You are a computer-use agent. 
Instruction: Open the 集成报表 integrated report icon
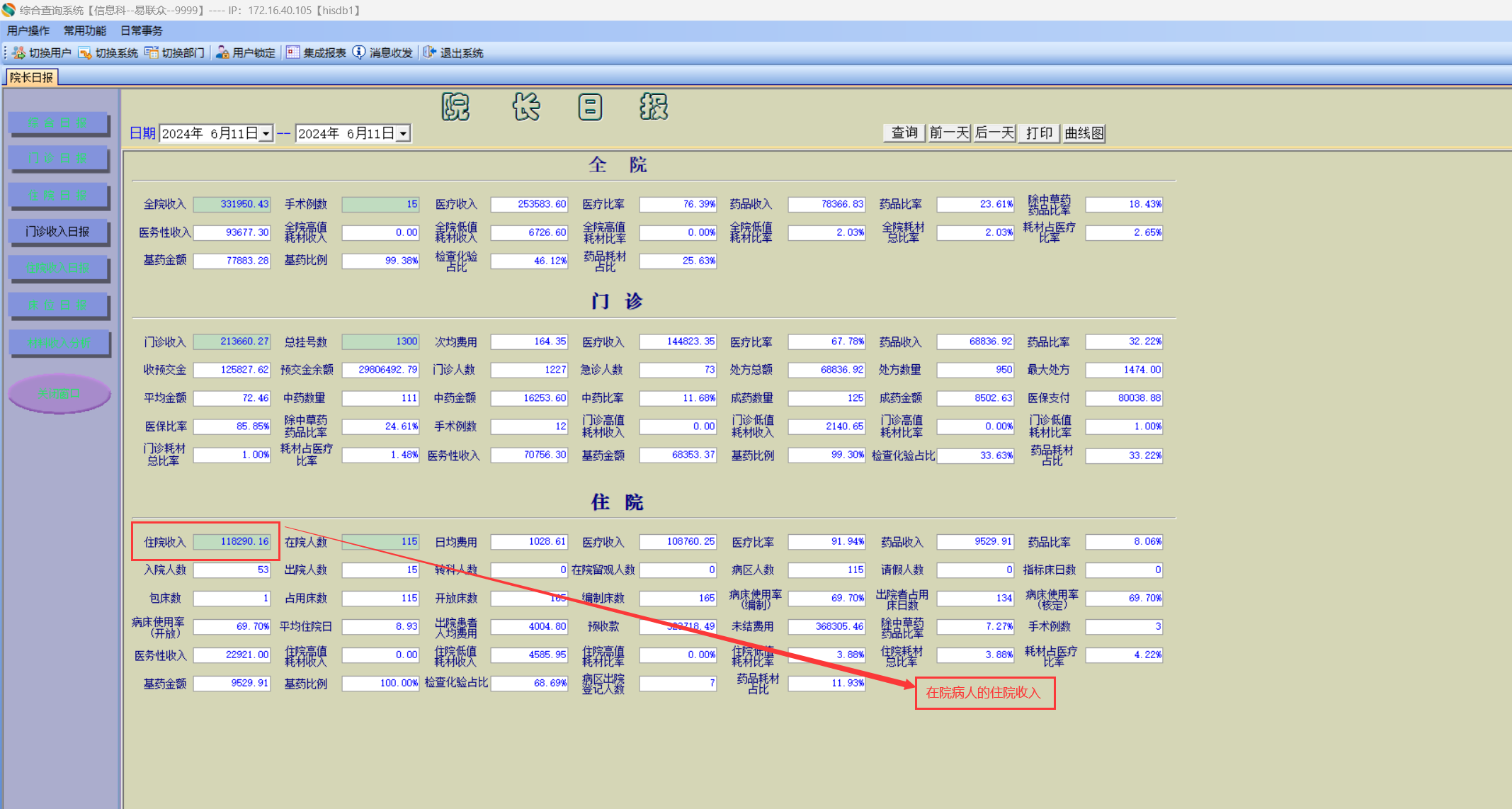[293, 53]
